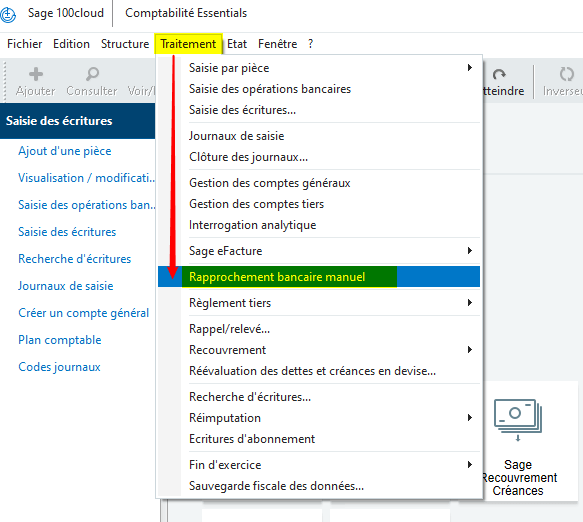Expand the Sage eFacture submenu arrow
This screenshot has height=522, width=583.
(x=470, y=251)
